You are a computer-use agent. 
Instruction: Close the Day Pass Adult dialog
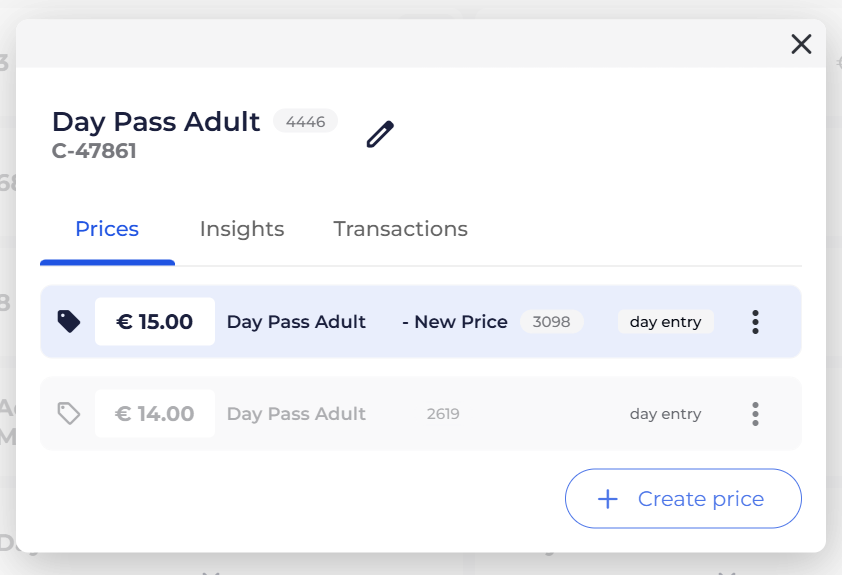801,44
